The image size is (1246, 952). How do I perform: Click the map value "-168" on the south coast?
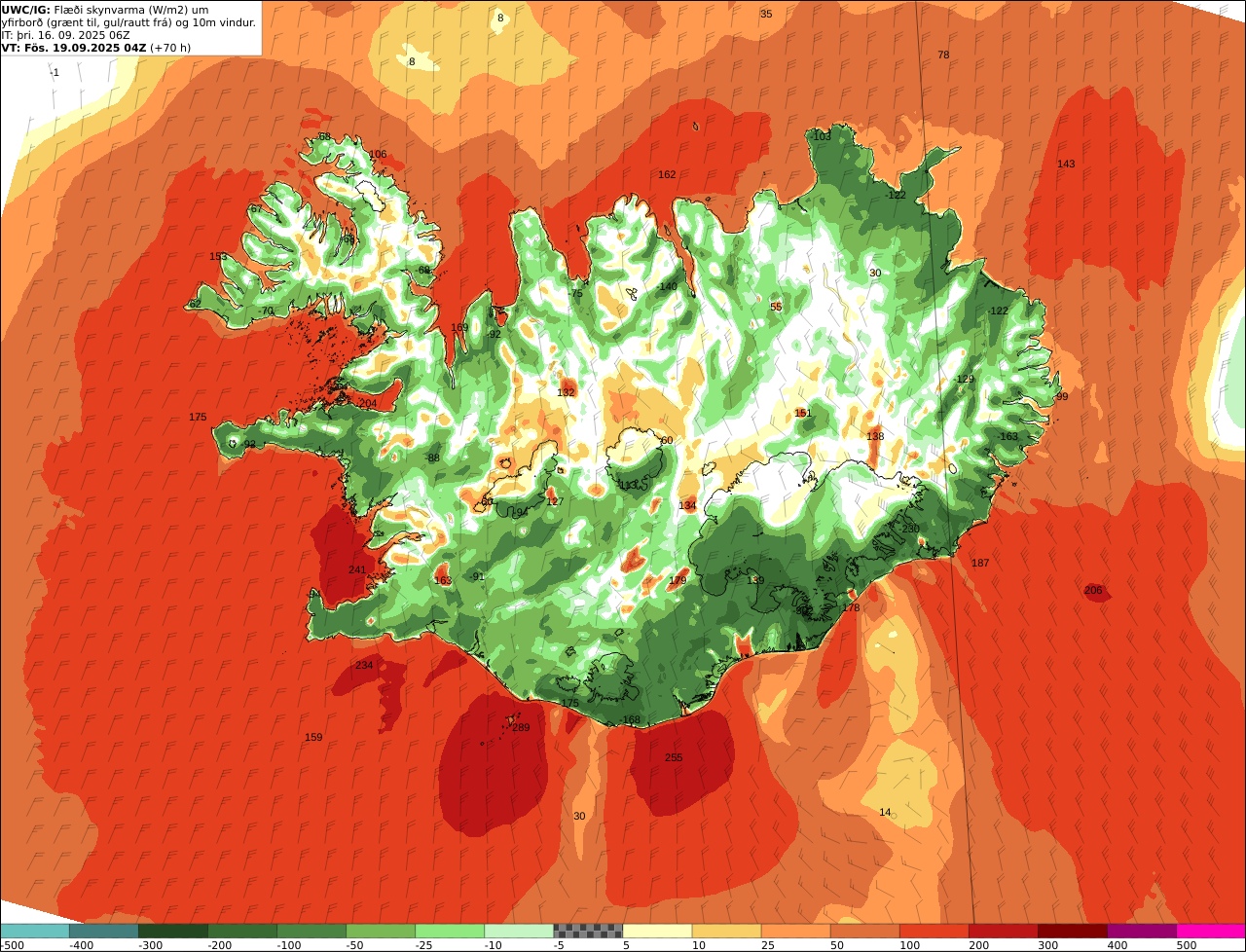coord(630,719)
